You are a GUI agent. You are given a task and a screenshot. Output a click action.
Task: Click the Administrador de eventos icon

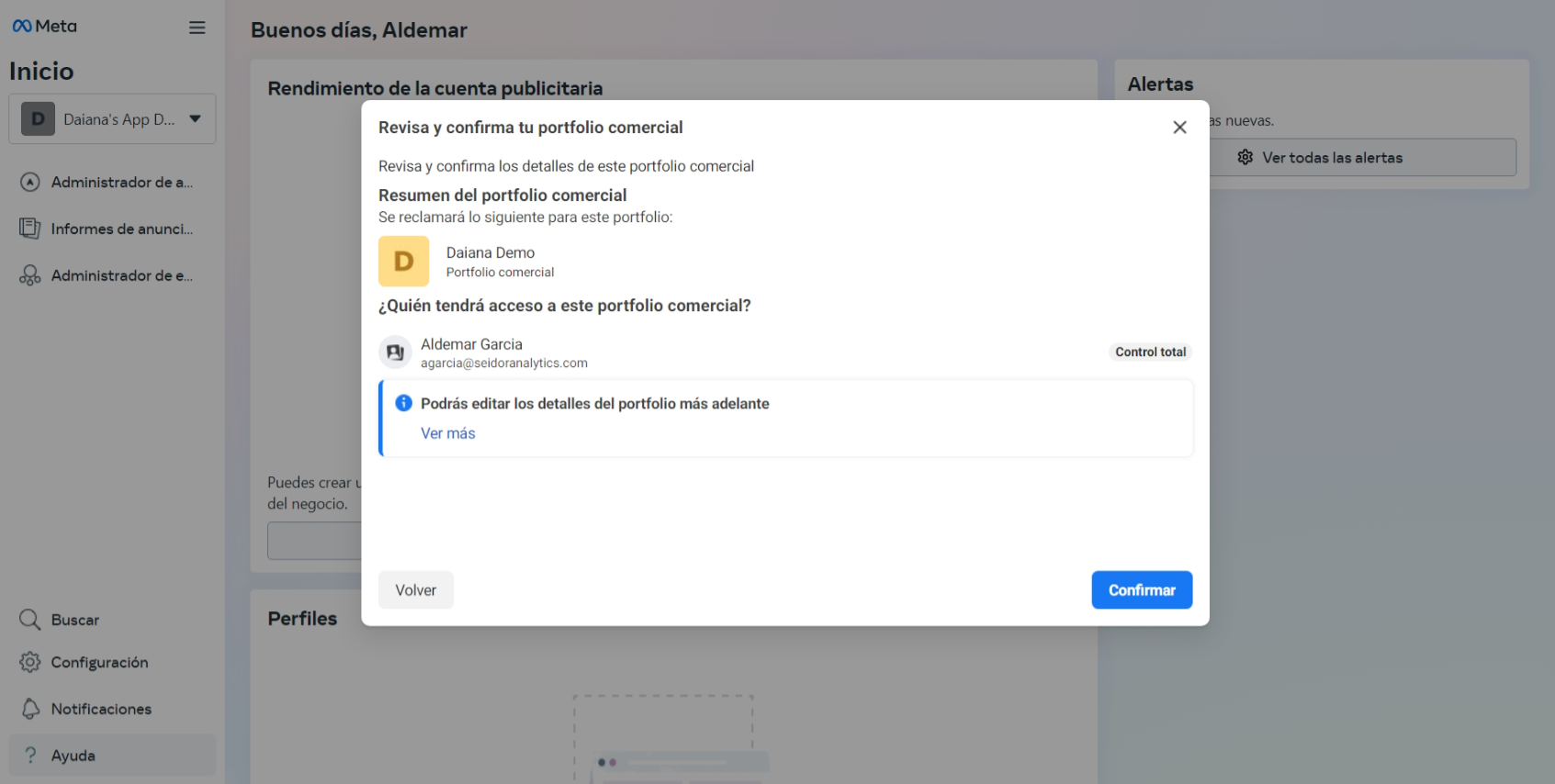(30, 275)
